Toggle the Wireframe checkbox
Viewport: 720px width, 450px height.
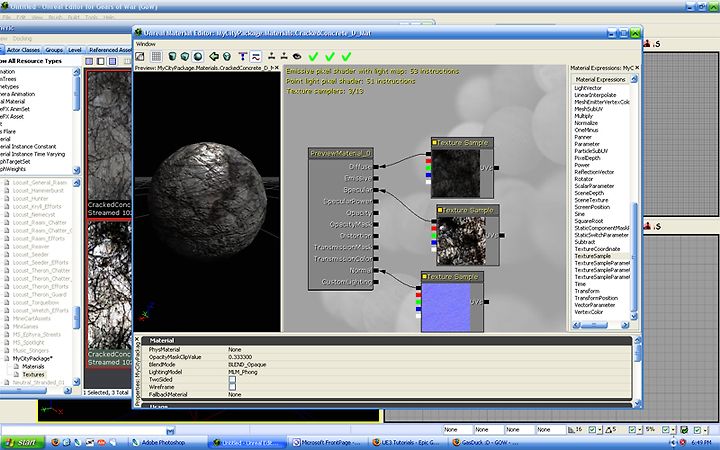(x=232, y=387)
